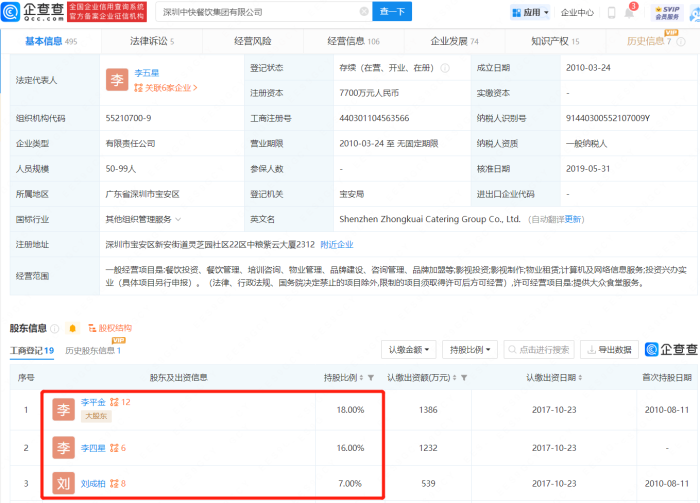
Task: Click filter icon on 持股比例 column
Action: [x=371, y=378]
